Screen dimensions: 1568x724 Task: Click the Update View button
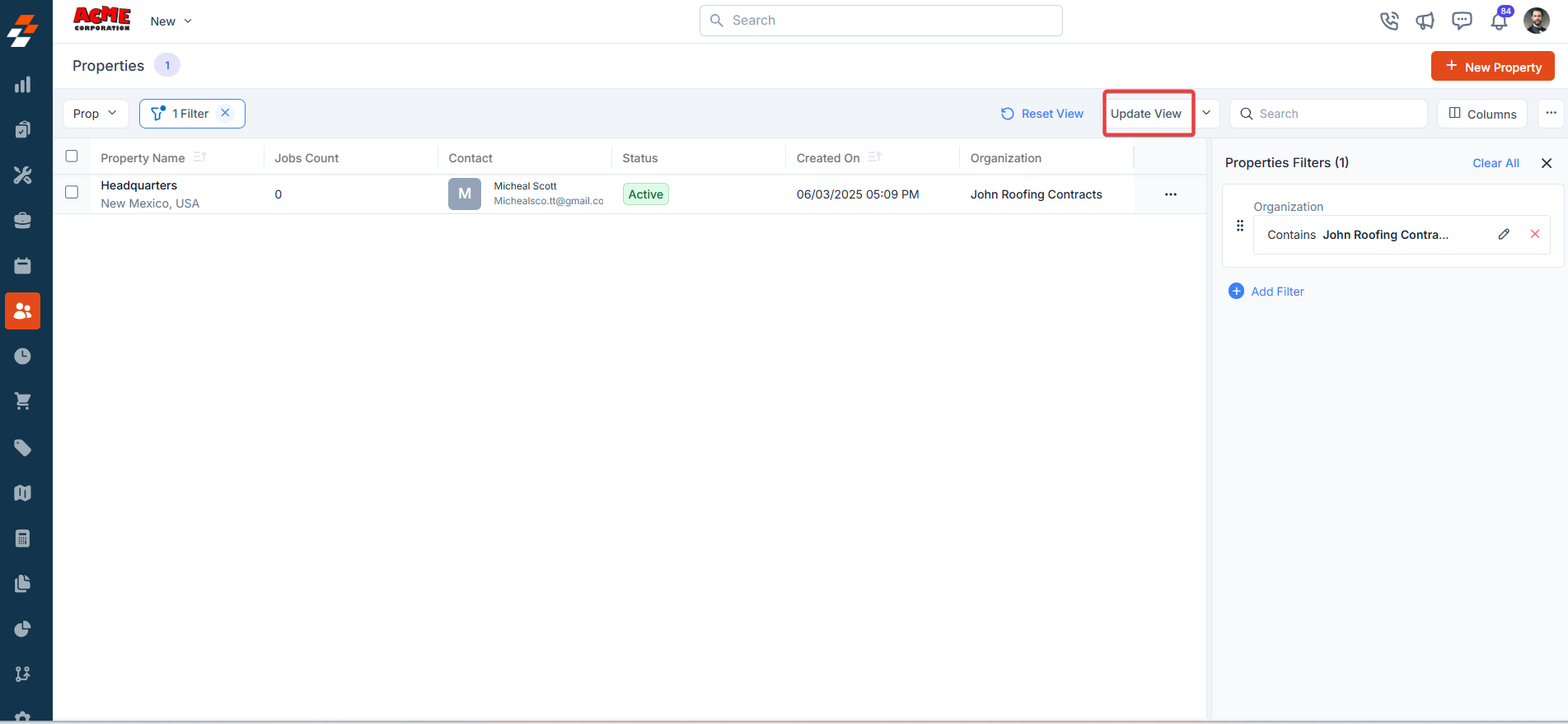1146,114
